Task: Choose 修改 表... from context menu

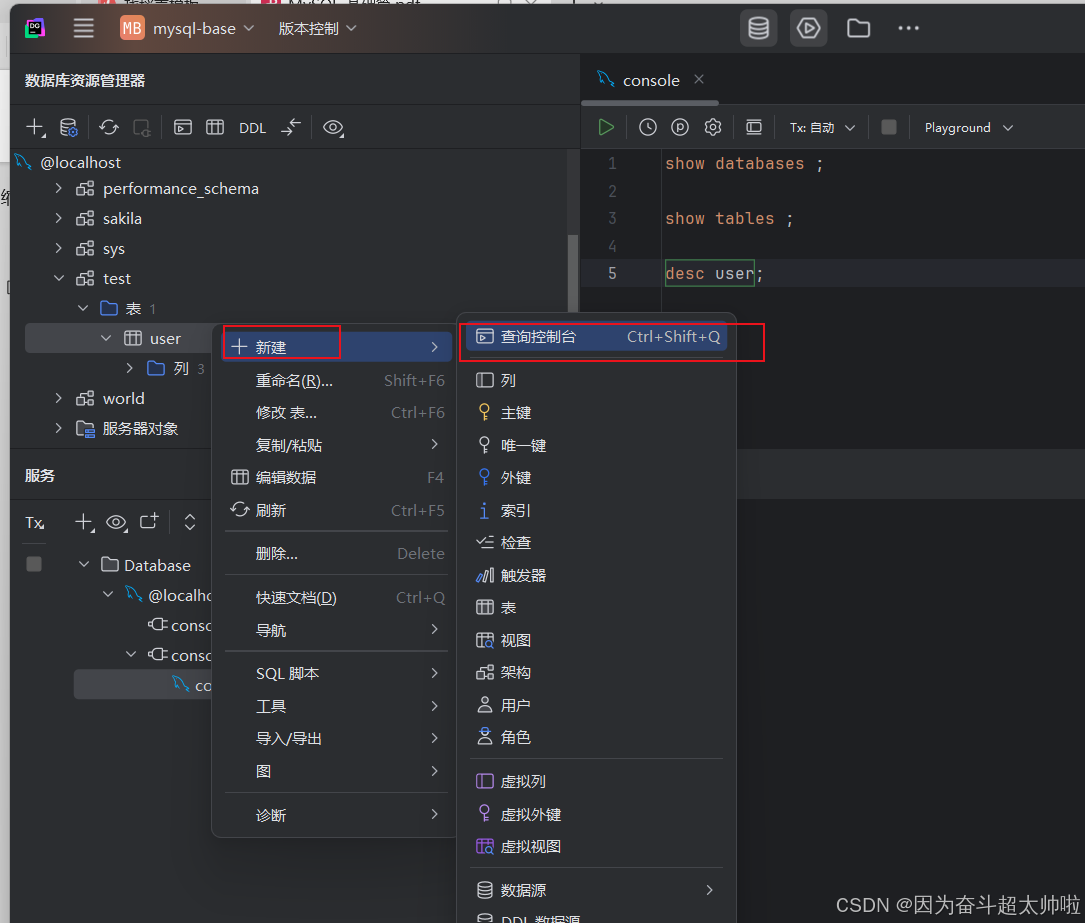Action: [336, 413]
